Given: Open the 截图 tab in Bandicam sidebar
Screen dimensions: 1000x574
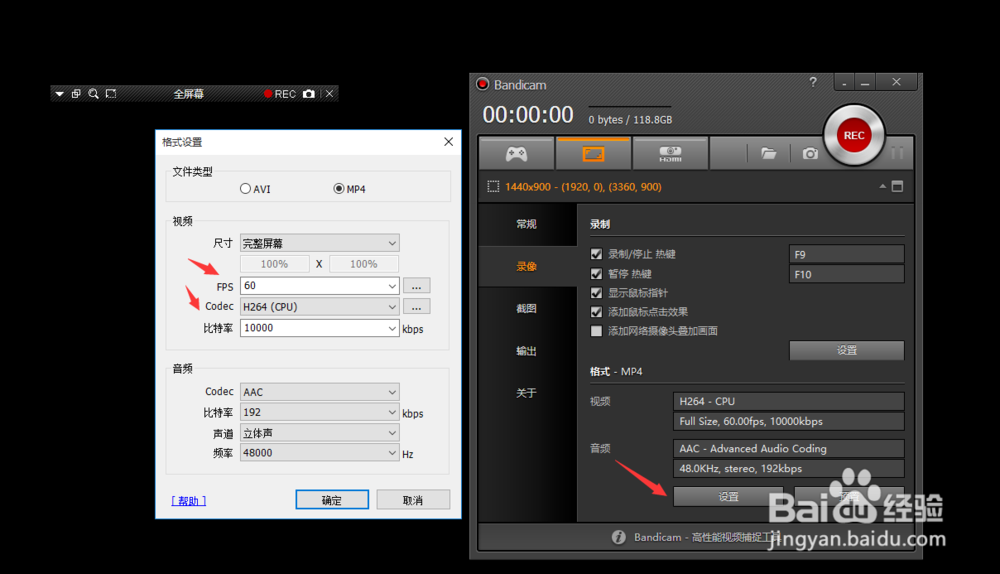Looking at the screenshot, I should (x=527, y=309).
